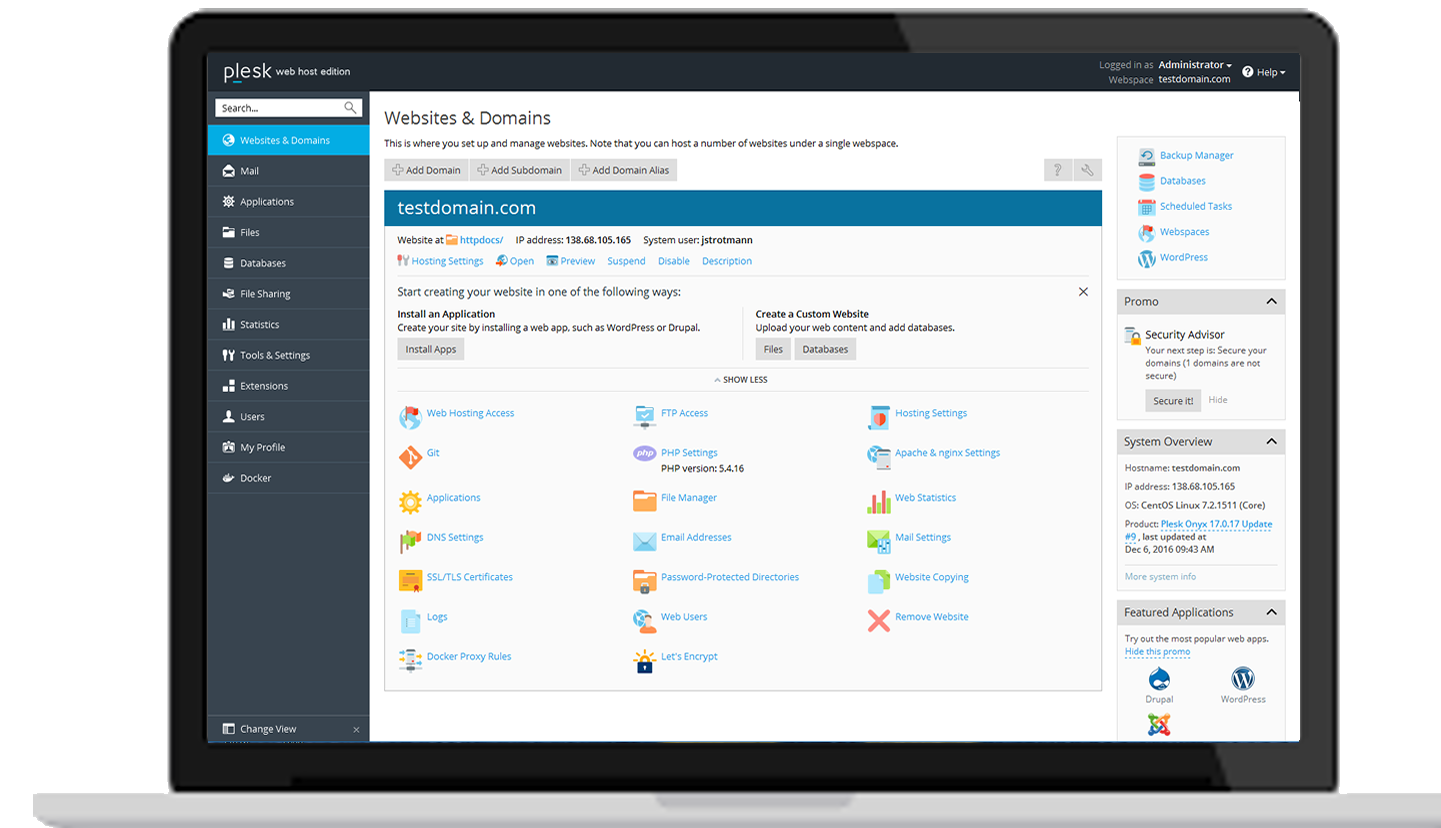Click the Files button under Custom Website
The height and width of the screenshot is (828, 1441).
[773, 349]
